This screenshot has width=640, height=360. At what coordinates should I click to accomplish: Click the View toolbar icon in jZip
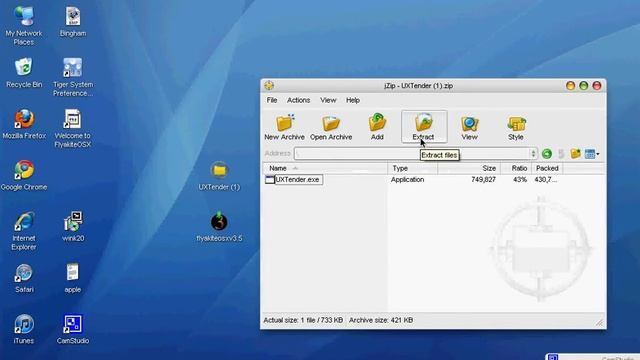469,123
